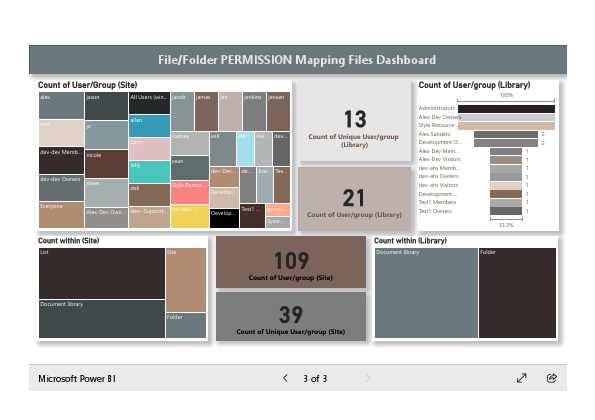Image resolution: width=595 pixels, height=420 pixels.
Task: Select the Administrators bar in Library chart
Action: pos(506,109)
